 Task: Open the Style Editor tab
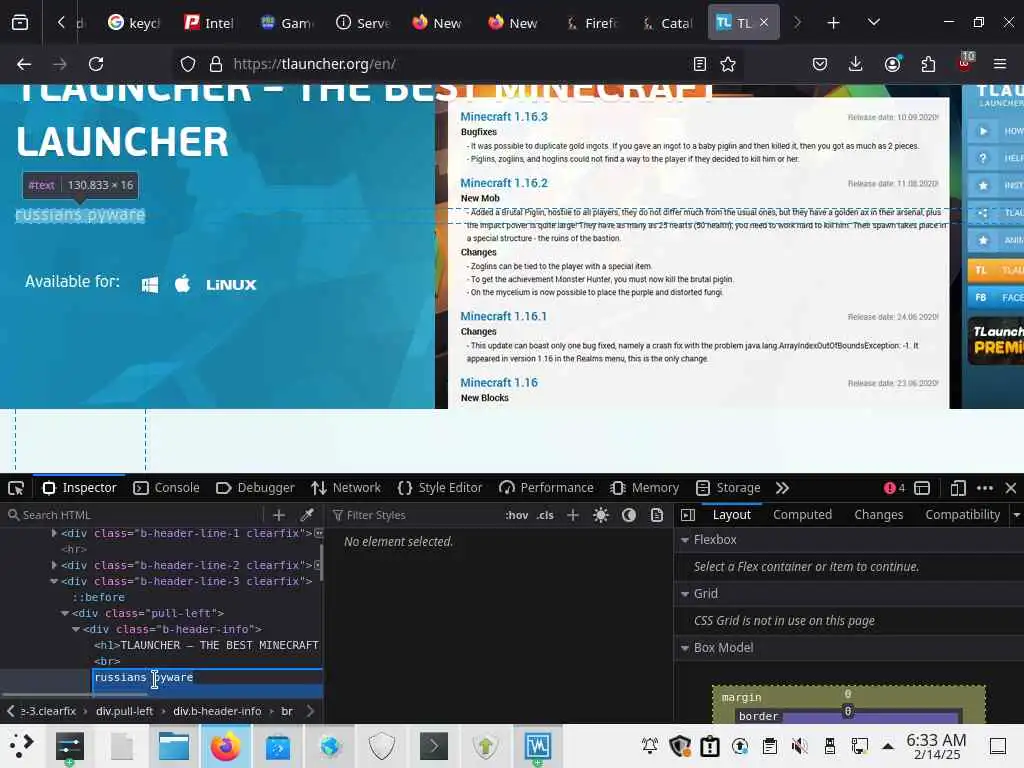click(440, 488)
